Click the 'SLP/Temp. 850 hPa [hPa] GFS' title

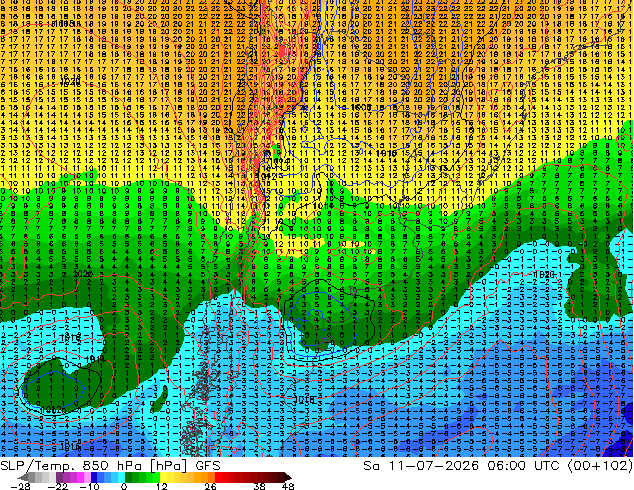click(x=110, y=465)
